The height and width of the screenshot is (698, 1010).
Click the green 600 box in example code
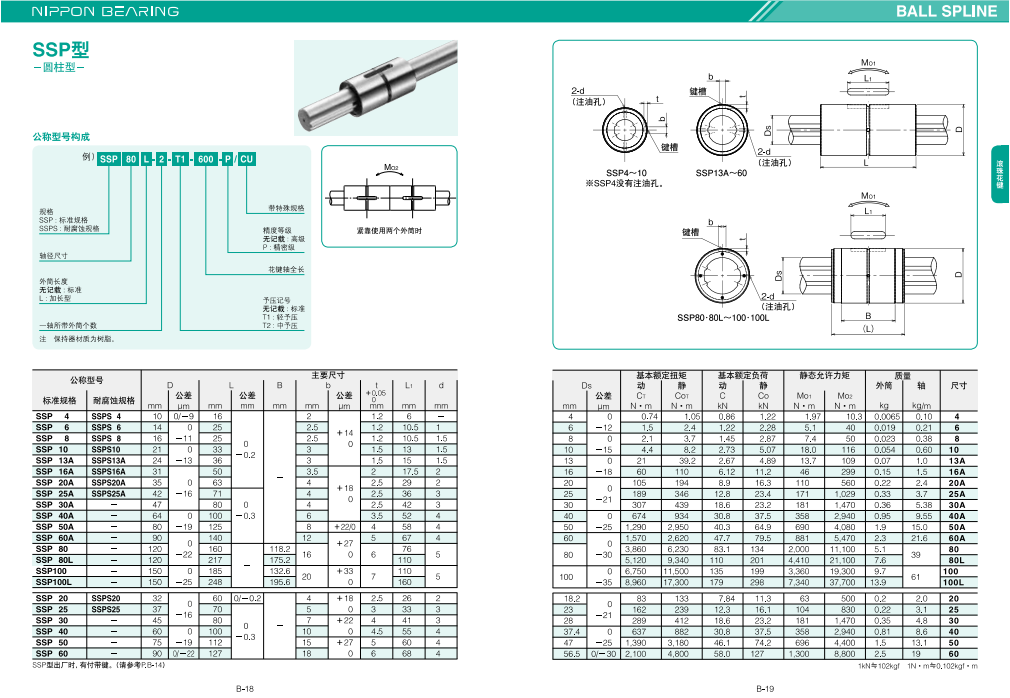pyautogui.click(x=205, y=159)
